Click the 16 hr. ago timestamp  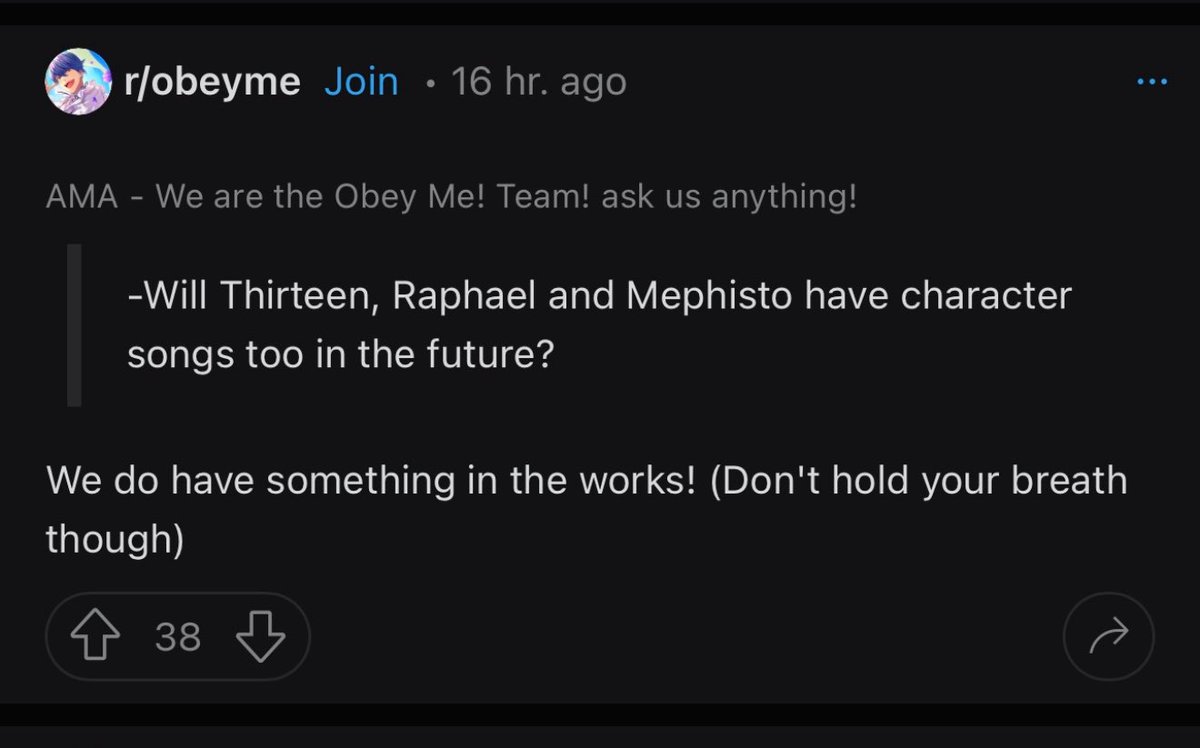pyautogui.click(x=539, y=82)
